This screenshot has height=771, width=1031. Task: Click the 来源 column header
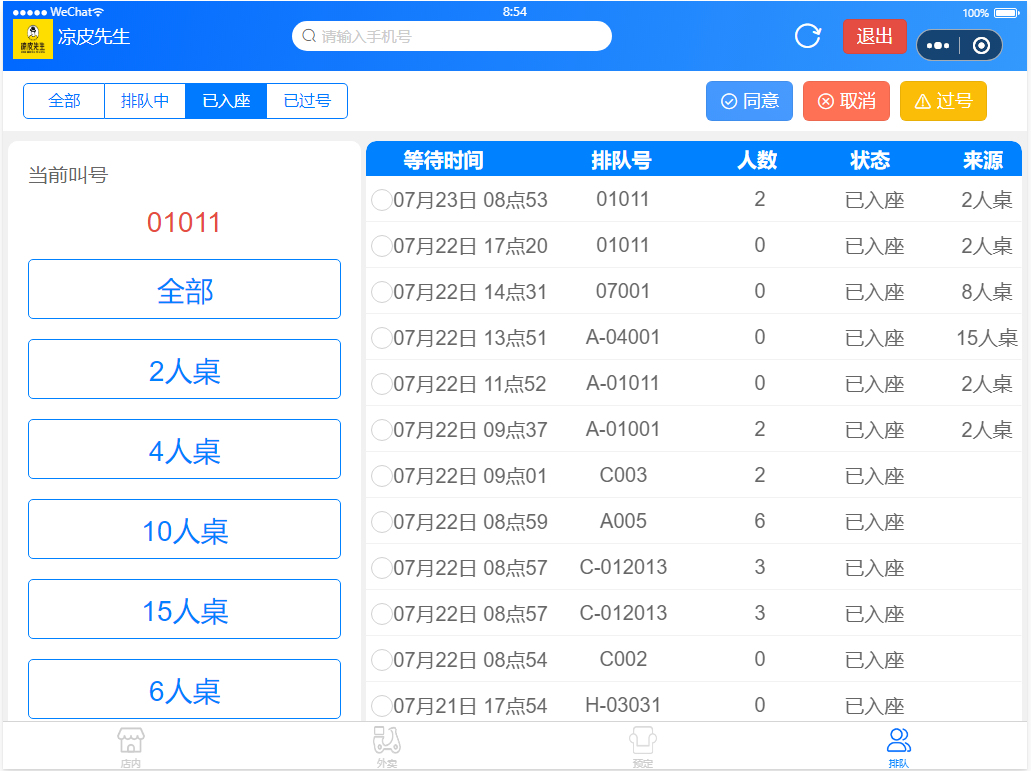[x=983, y=160]
